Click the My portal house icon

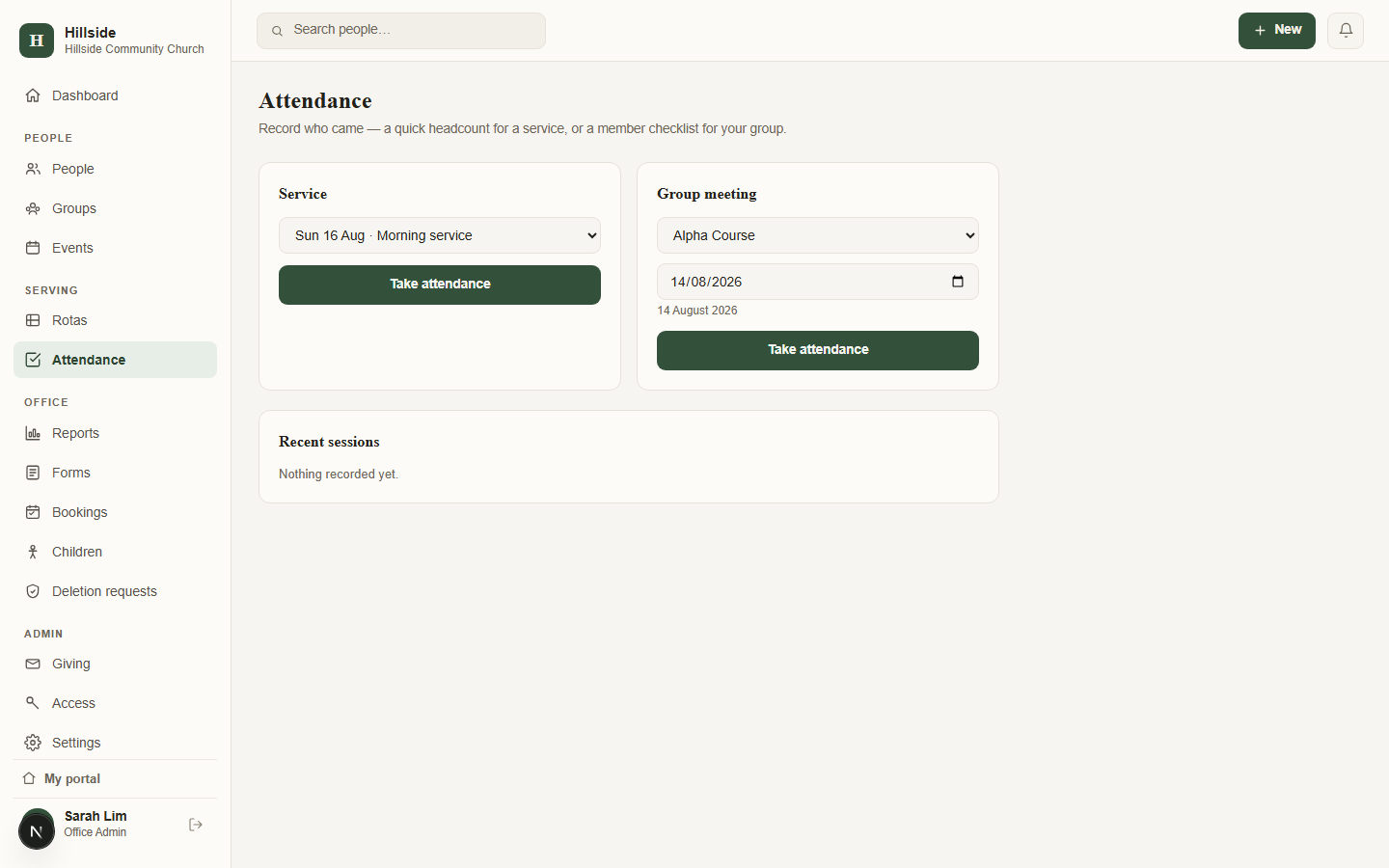(29, 778)
